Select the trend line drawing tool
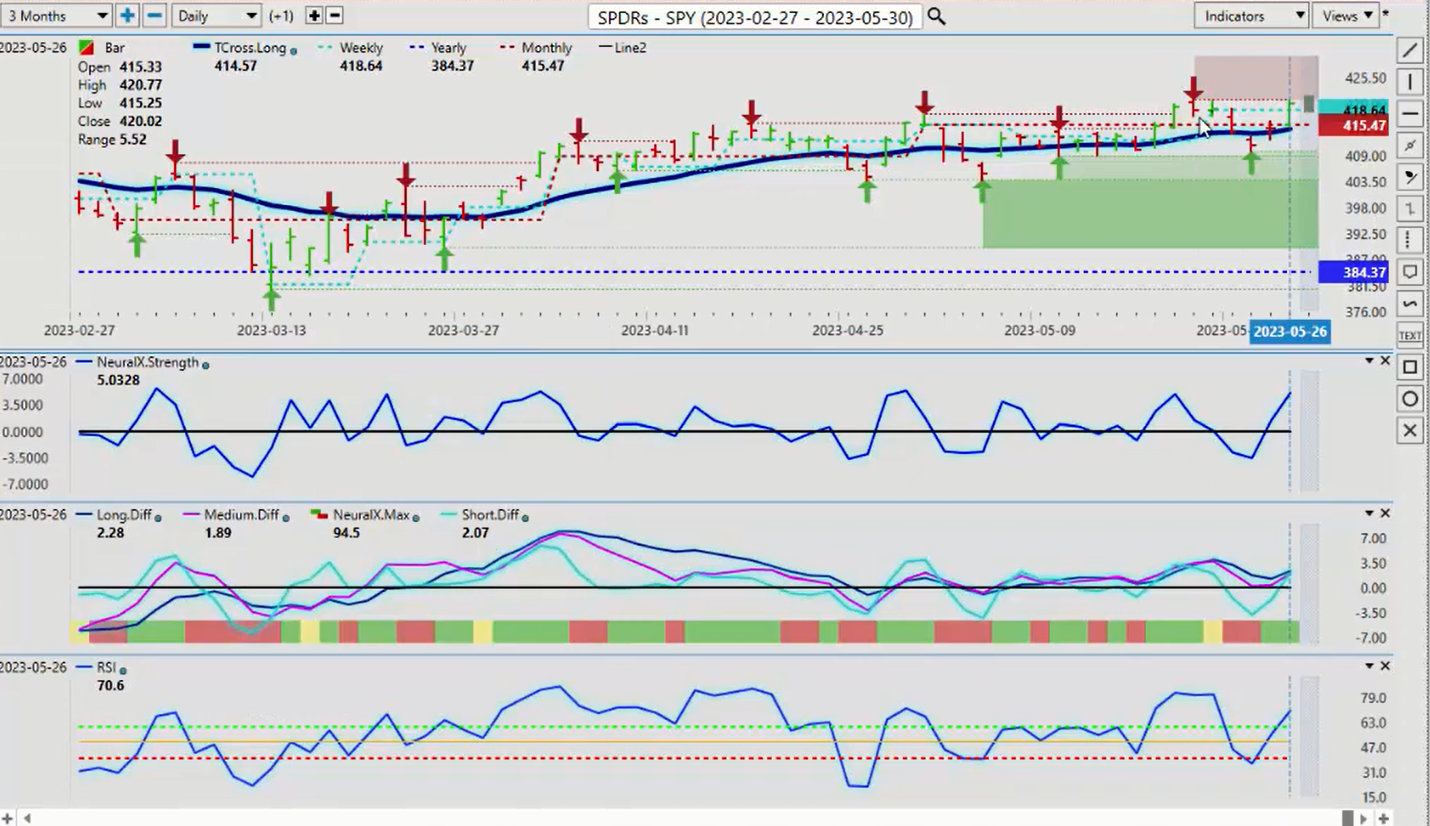This screenshot has height=826, width=1430. [1409, 50]
